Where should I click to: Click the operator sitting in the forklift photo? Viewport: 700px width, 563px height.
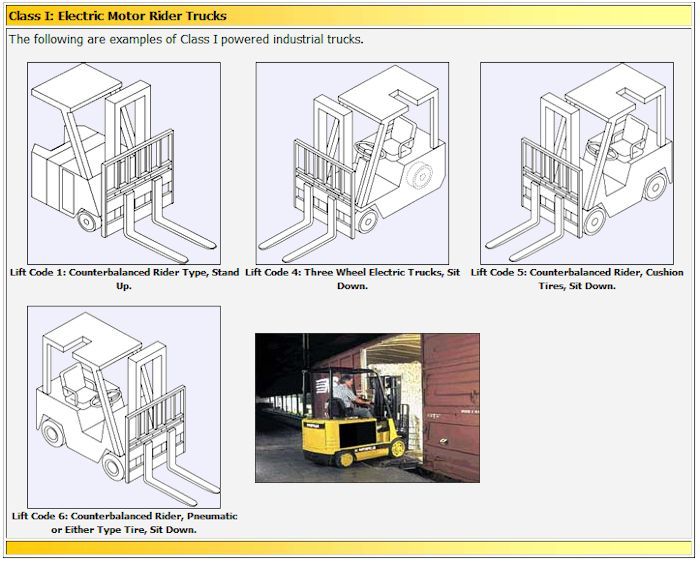(x=345, y=395)
